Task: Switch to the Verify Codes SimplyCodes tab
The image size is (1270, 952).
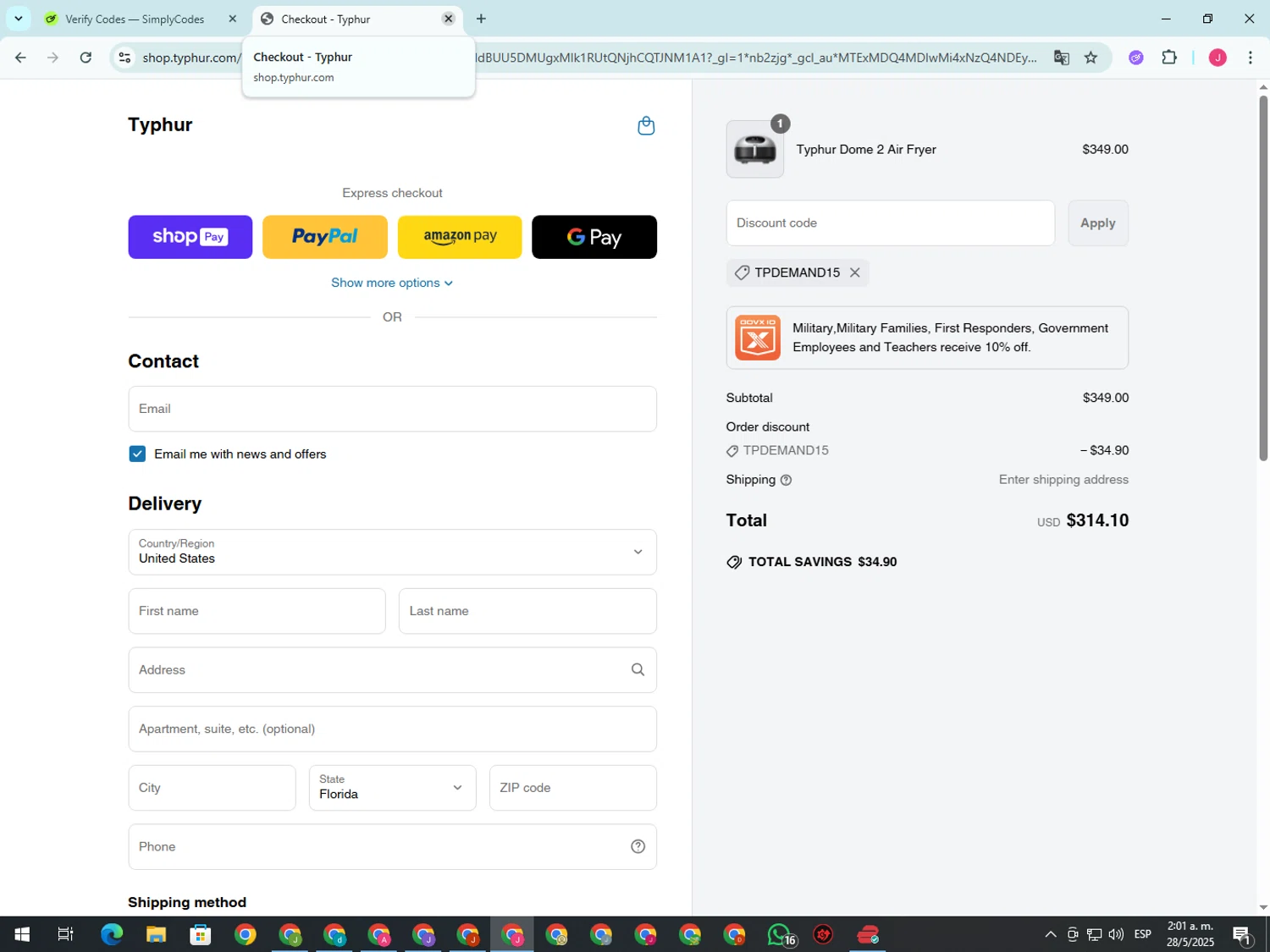Action: [135, 19]
